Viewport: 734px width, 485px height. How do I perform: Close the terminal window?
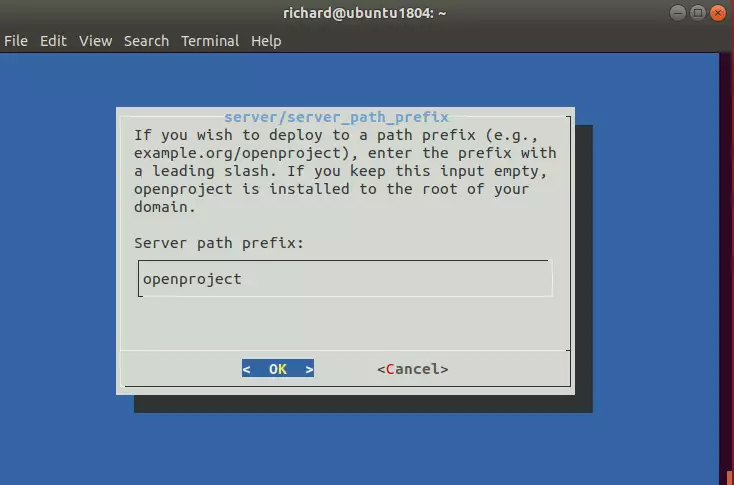coord(718,13)
